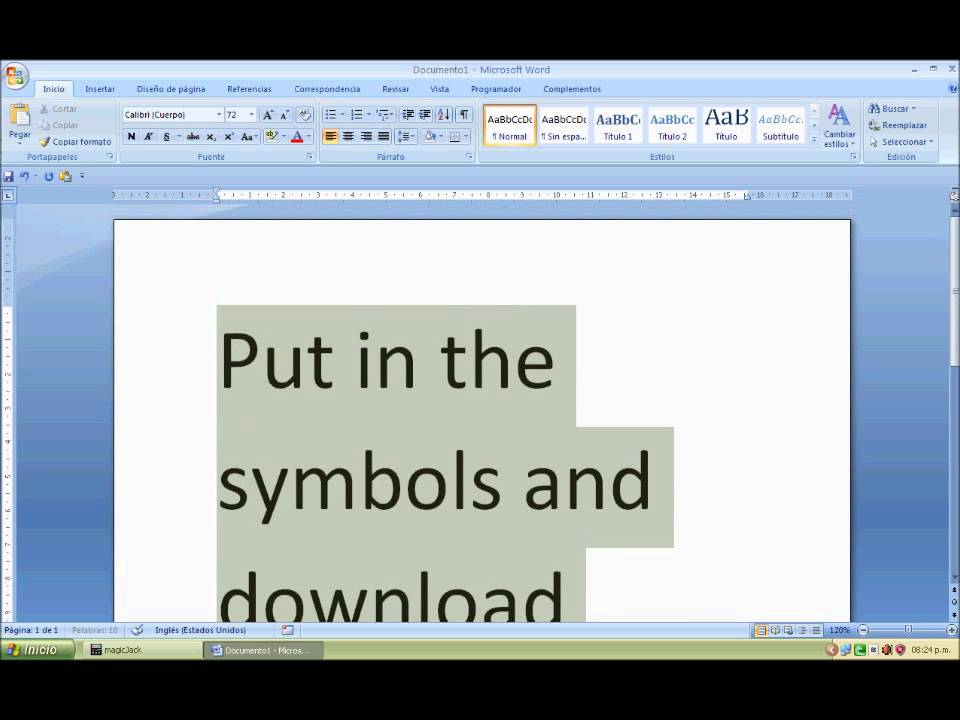The width and height of the screenshot is (960, 720).
Task: Click paste icon in quick access toolbar
Action: [x=66, y=176]
